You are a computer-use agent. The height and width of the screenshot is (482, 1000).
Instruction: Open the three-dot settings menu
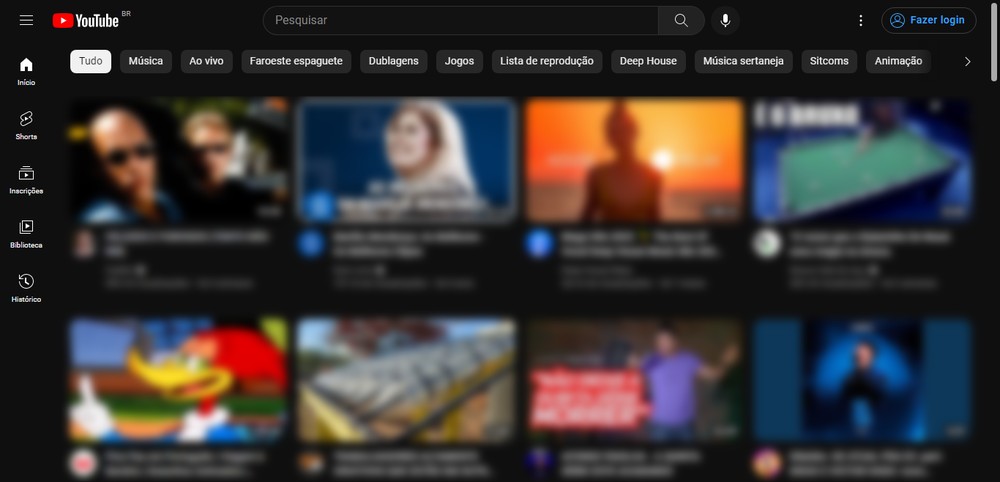click(861, 20)
